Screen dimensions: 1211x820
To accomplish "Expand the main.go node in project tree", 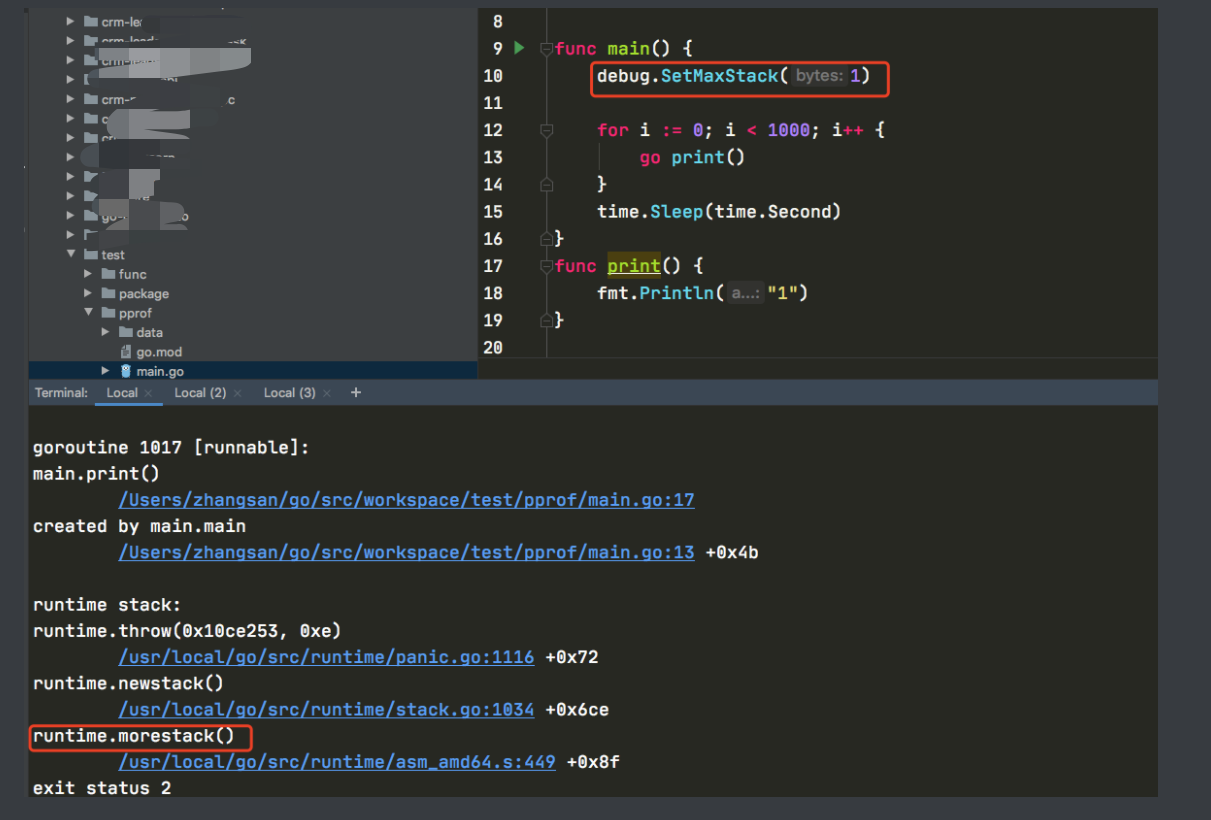I will pyautogui.click(x=105, y=370).
